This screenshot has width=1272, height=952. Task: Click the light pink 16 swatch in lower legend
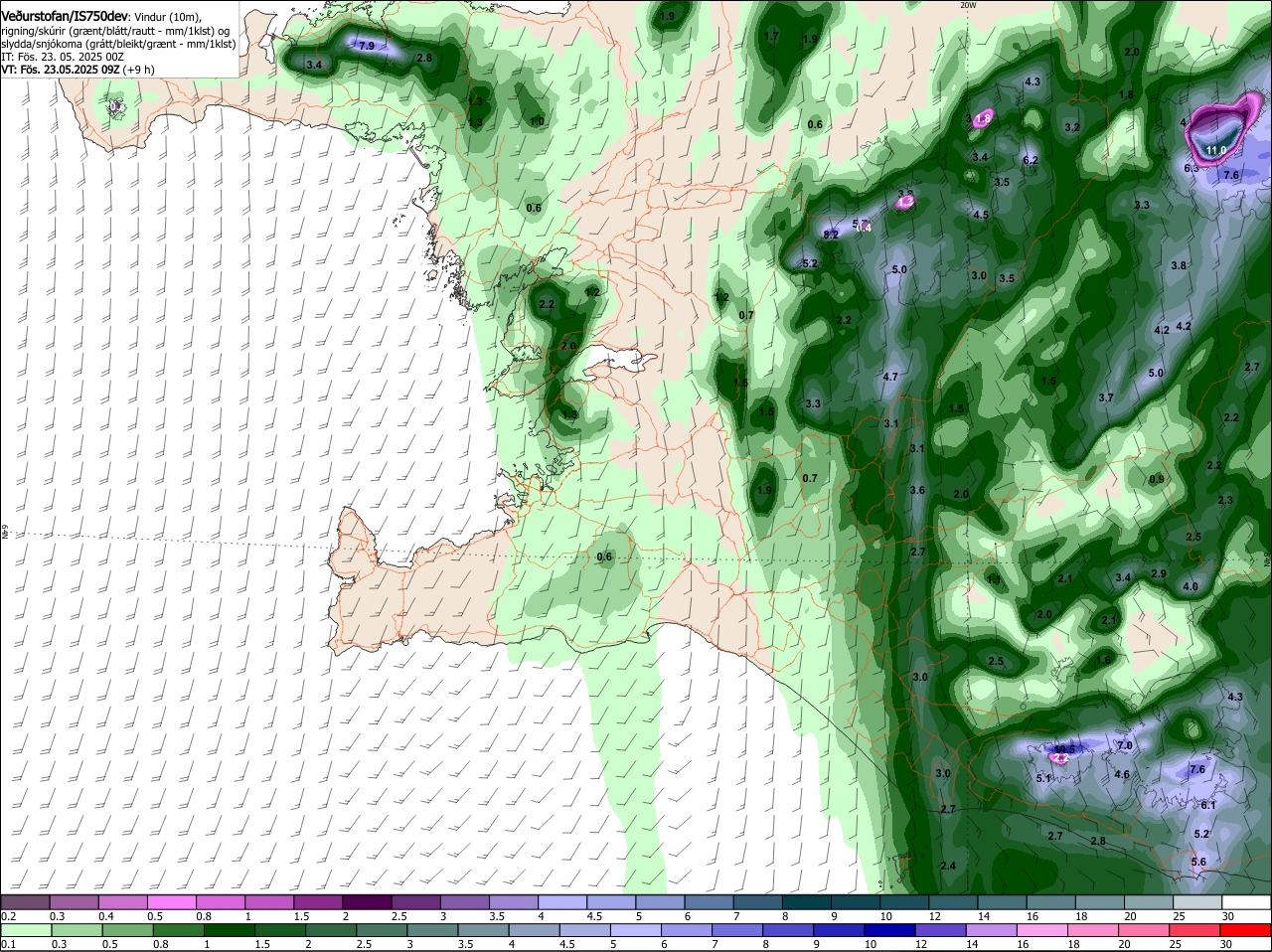click(x=1042, y=931)
